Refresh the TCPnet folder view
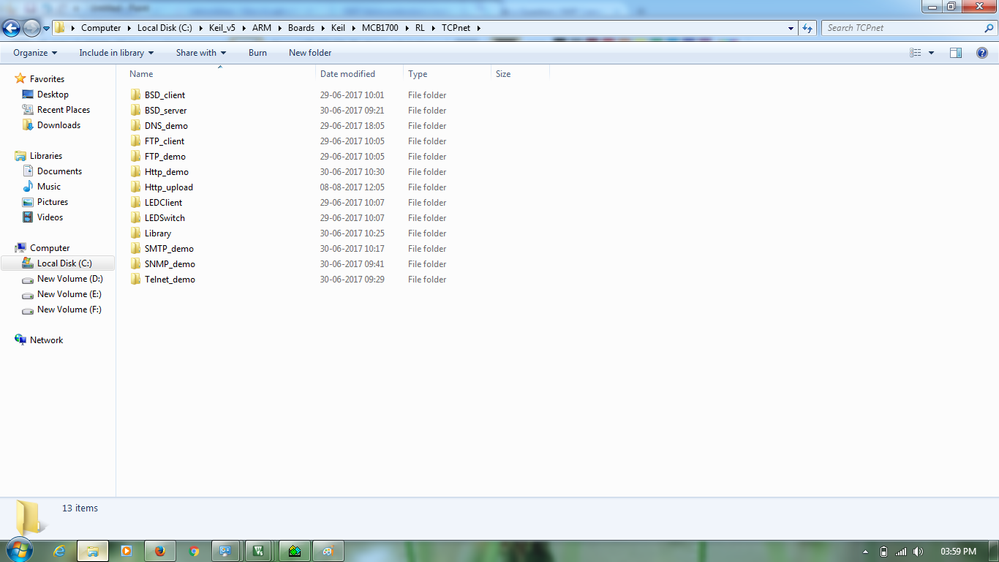This screenshot has height=562, width=999. (807, 28)
